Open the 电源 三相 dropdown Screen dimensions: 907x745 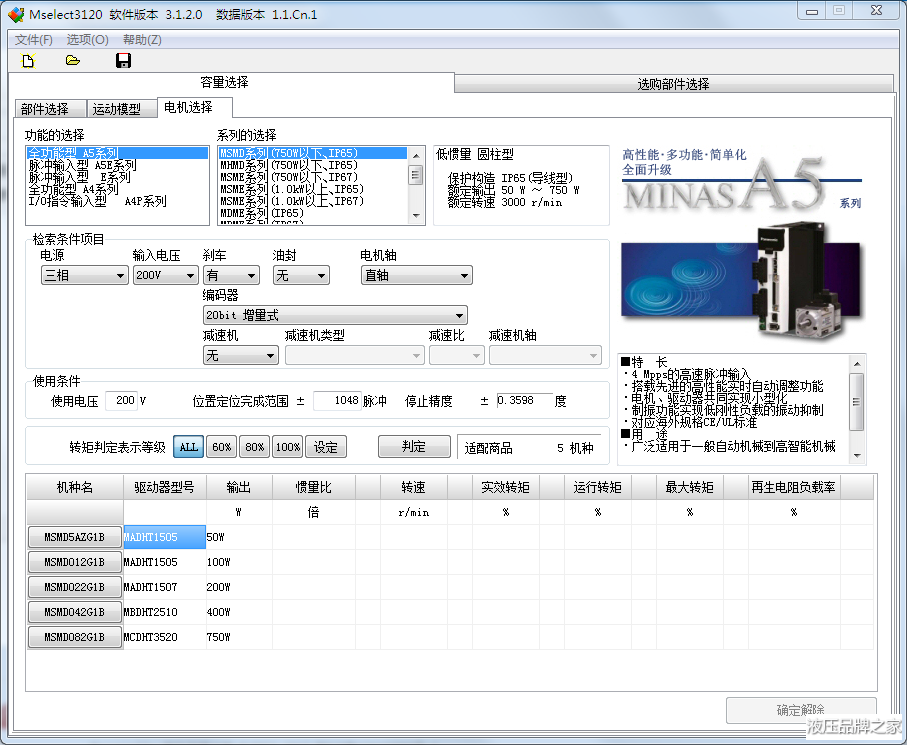84,275
